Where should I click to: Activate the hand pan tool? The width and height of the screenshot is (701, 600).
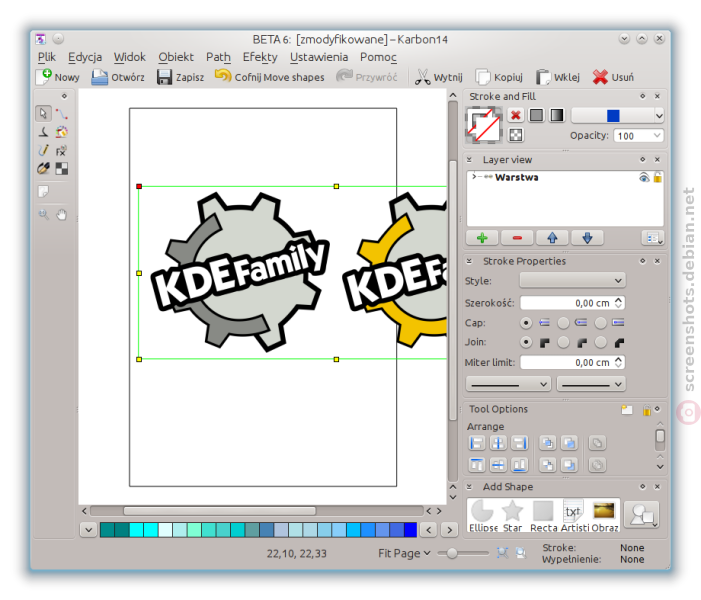click(62, 215)
